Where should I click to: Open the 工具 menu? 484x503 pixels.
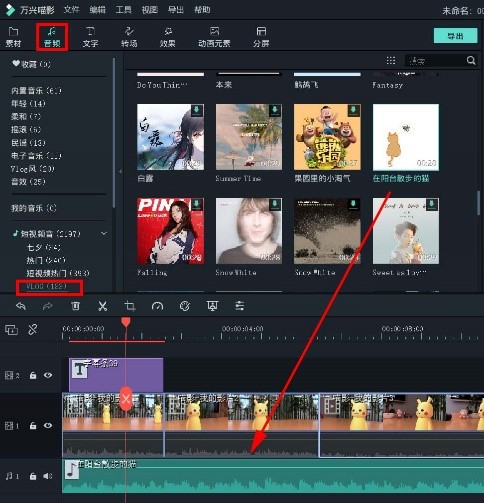123,10
